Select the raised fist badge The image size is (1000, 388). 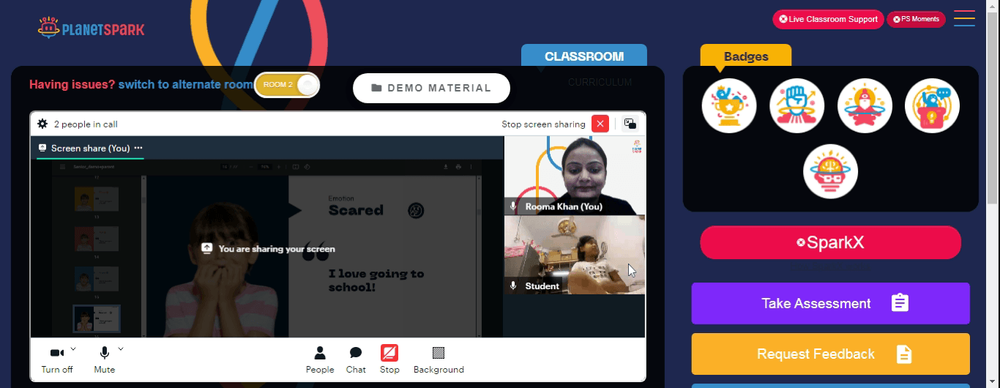coord(797,106)
